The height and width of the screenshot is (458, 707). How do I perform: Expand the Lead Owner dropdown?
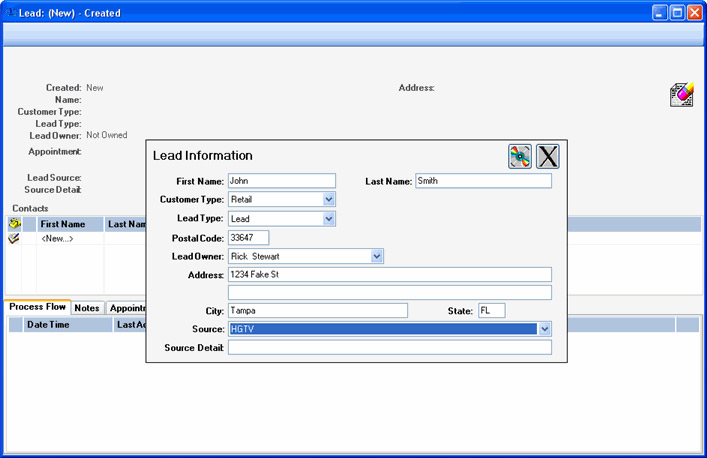[x=376, y=256]
